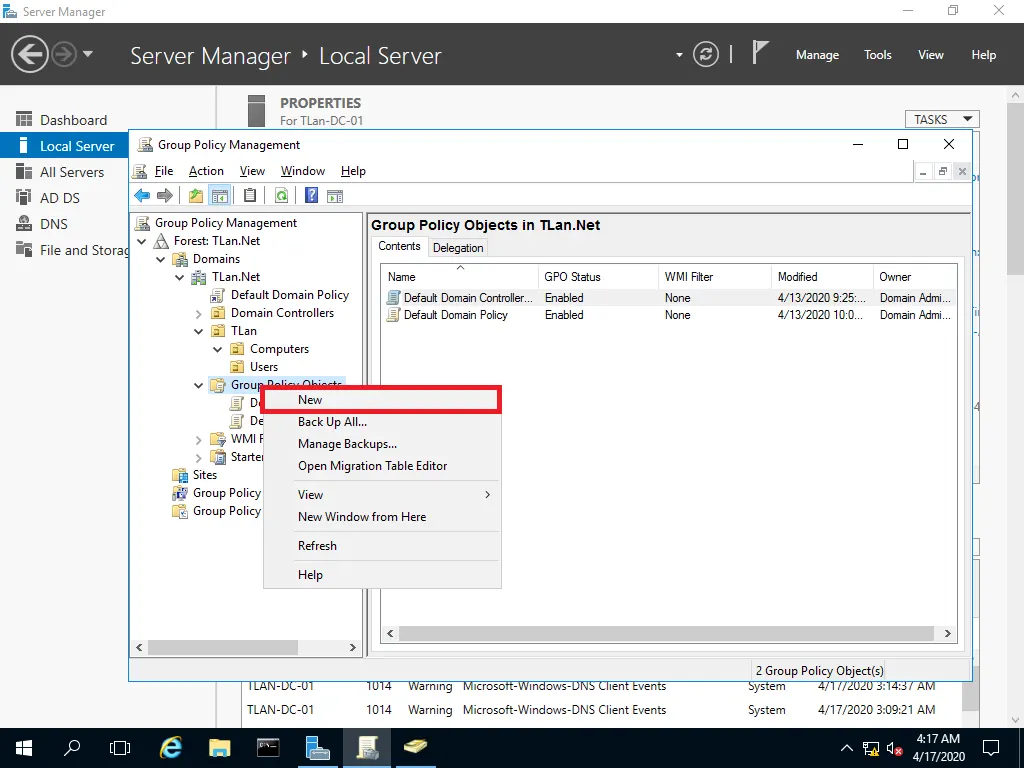Click the Group Policy Management taskbar icon
This screenshot has height=768, width=1024.
click(367, 748)
